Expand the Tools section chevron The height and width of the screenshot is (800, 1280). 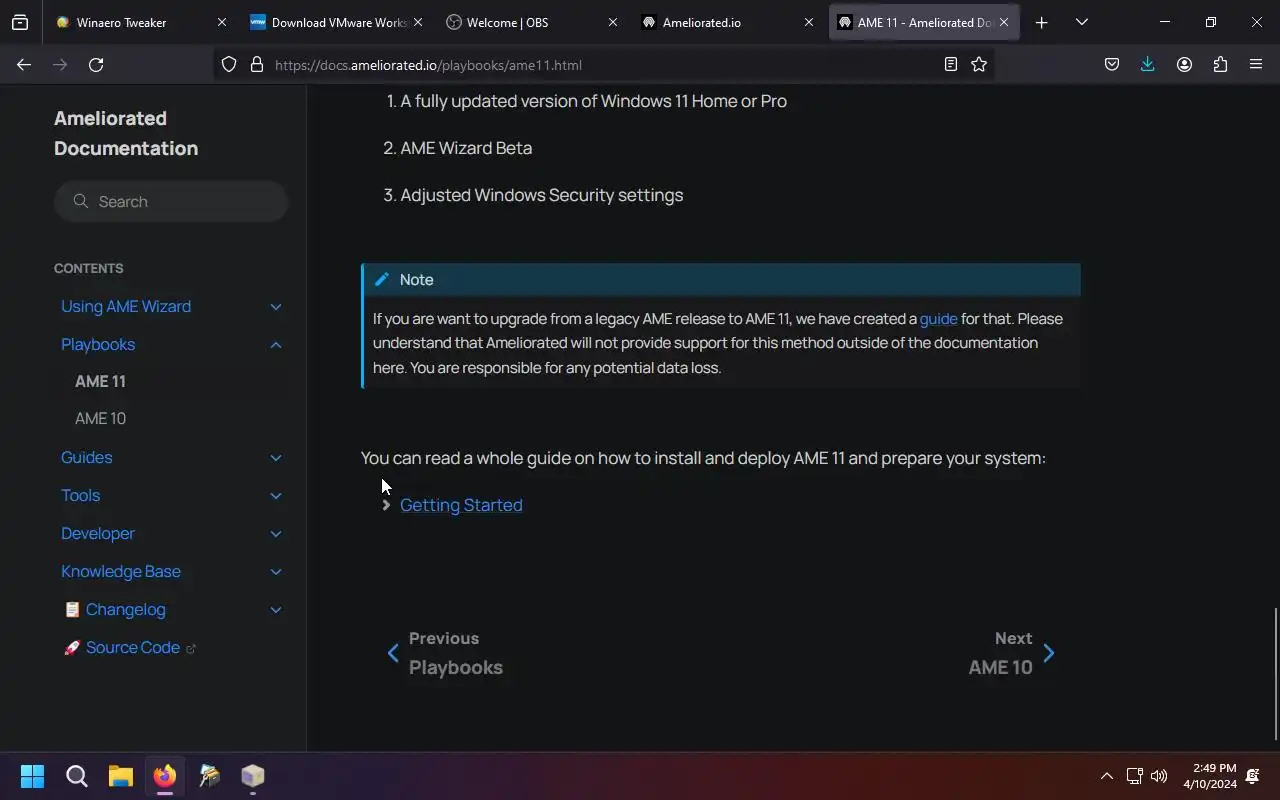276,496
